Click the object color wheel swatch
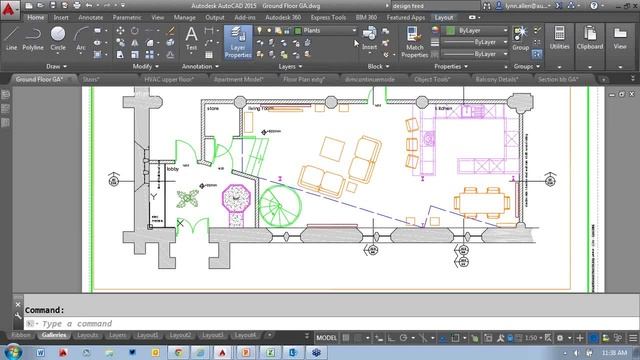Viewport: 640px width, 360px height. pyautogui.click(x=435, y=30)
